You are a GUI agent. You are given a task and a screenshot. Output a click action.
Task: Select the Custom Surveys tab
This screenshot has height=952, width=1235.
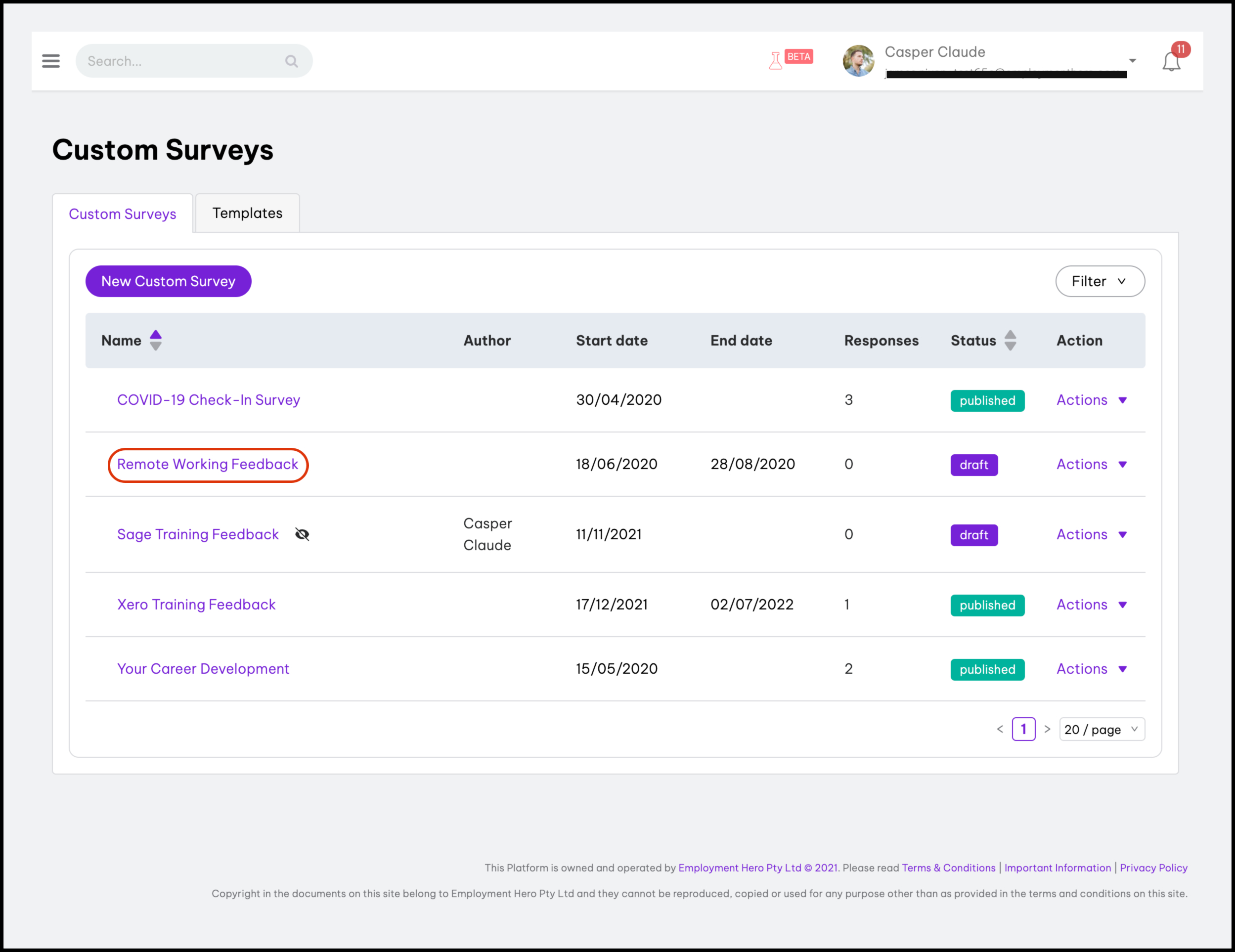pos(122,214)
